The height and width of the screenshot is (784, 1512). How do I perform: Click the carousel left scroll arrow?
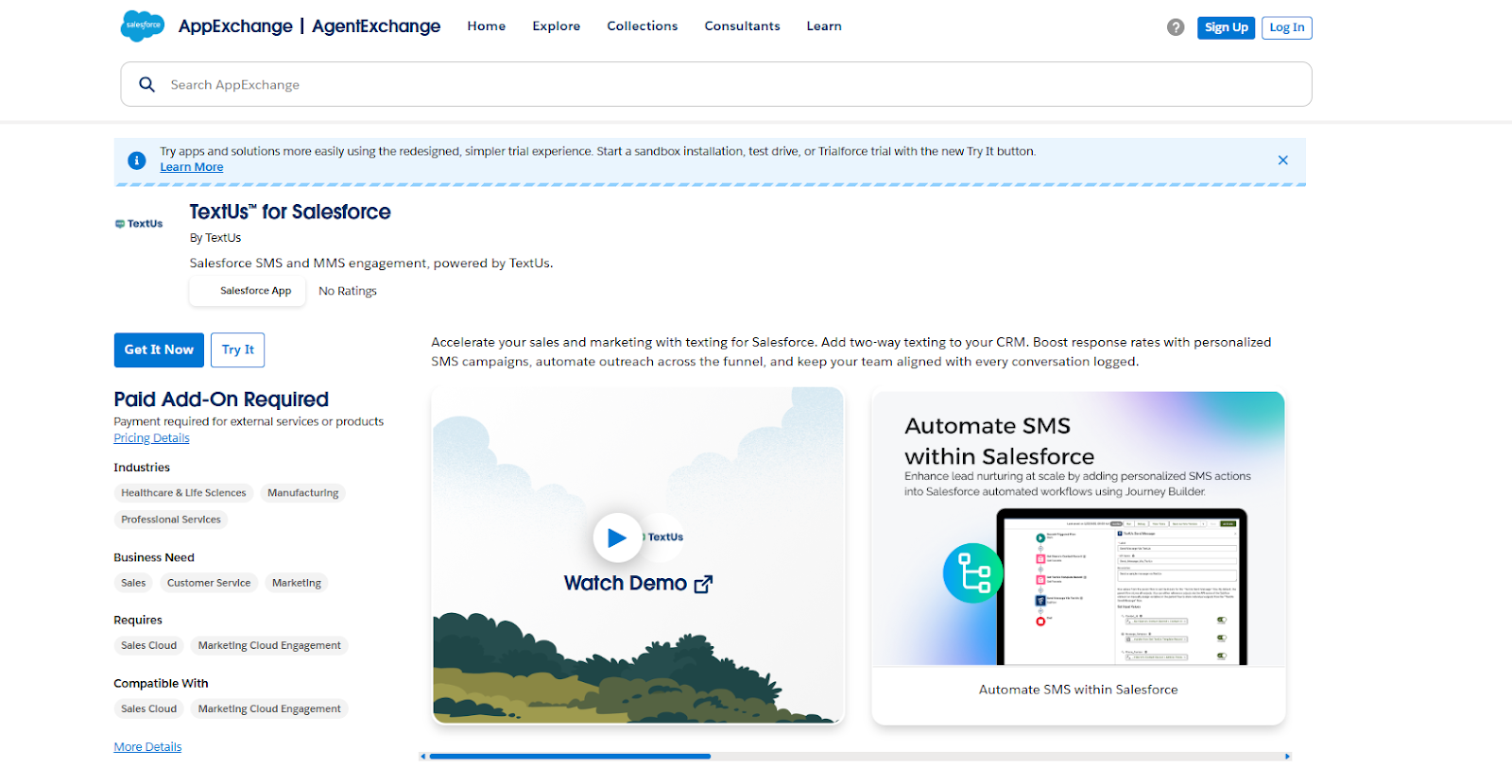(x=423, y=757)
